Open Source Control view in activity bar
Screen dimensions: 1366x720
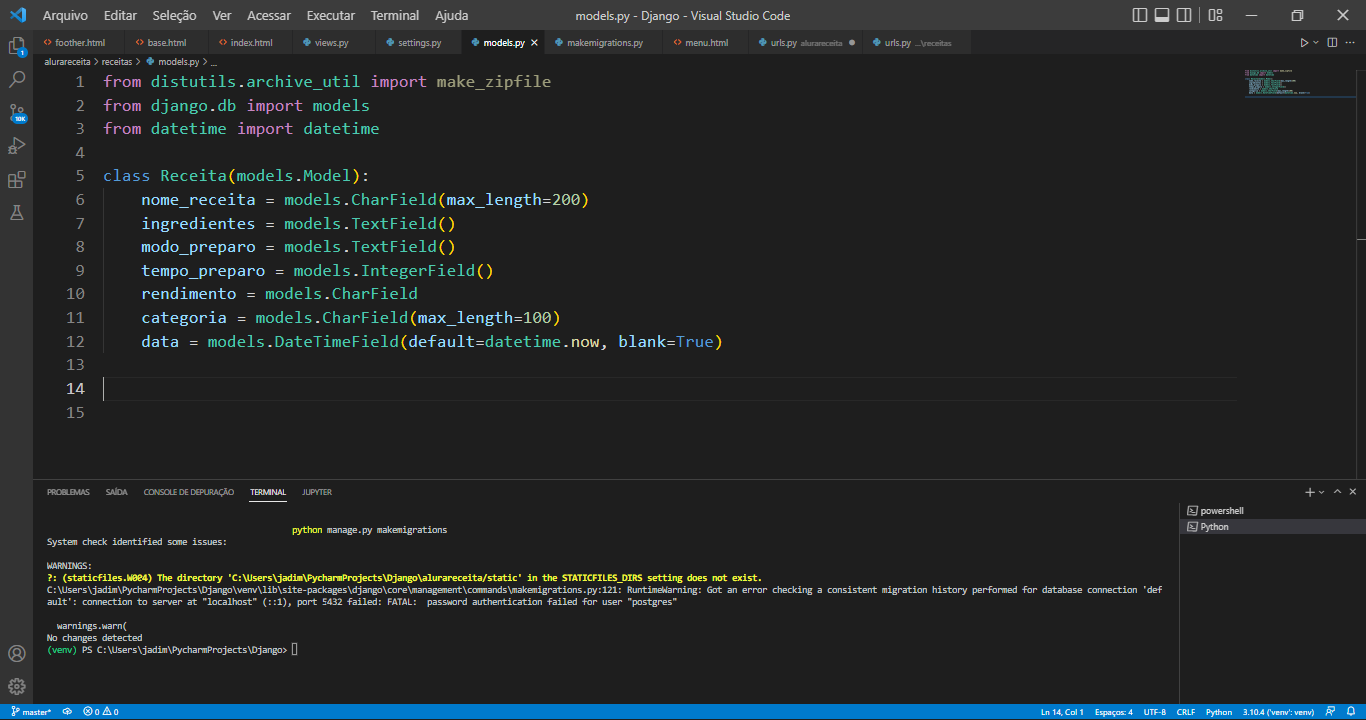16,112
